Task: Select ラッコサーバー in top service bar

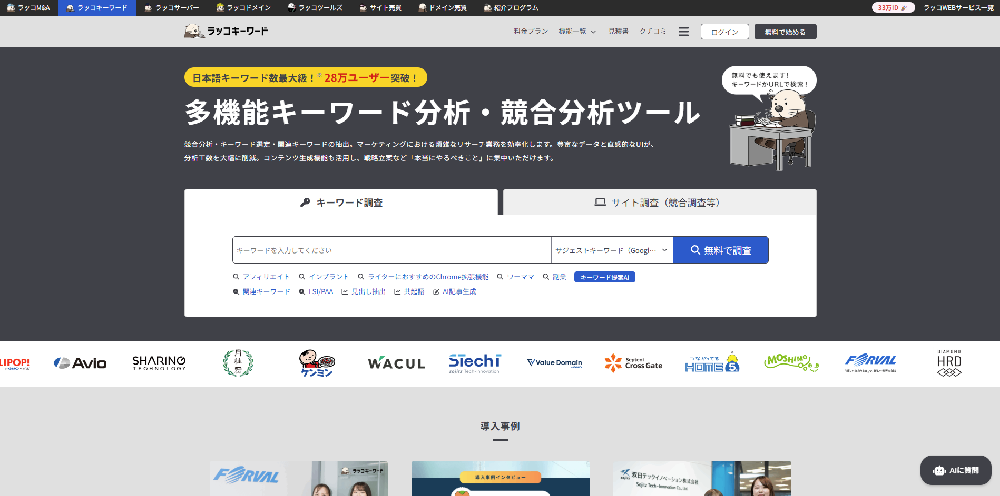Action: [170, 7]
